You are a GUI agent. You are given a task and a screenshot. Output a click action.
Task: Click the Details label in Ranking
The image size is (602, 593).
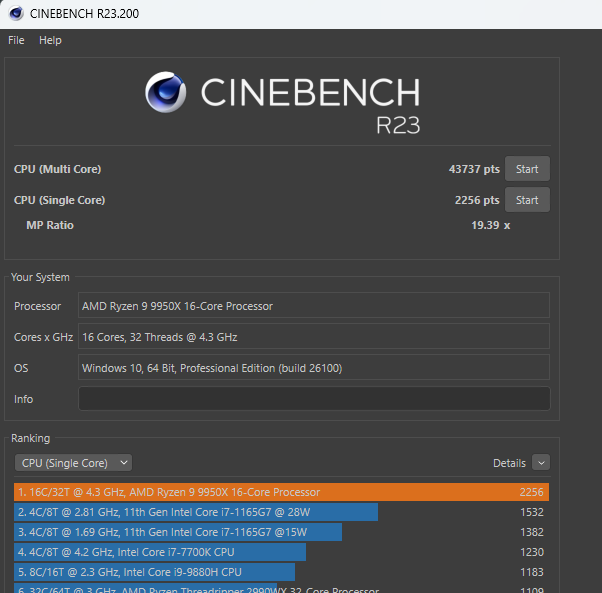pos(509,463)
